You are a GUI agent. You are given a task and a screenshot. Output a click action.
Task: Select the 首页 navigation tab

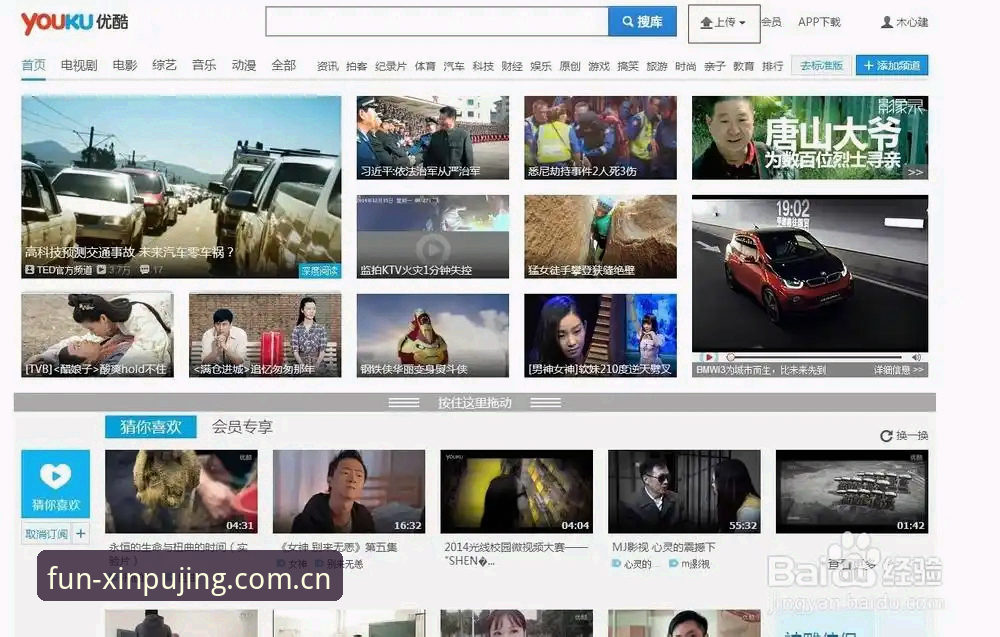pyautogui.click(x=34, y=65)
